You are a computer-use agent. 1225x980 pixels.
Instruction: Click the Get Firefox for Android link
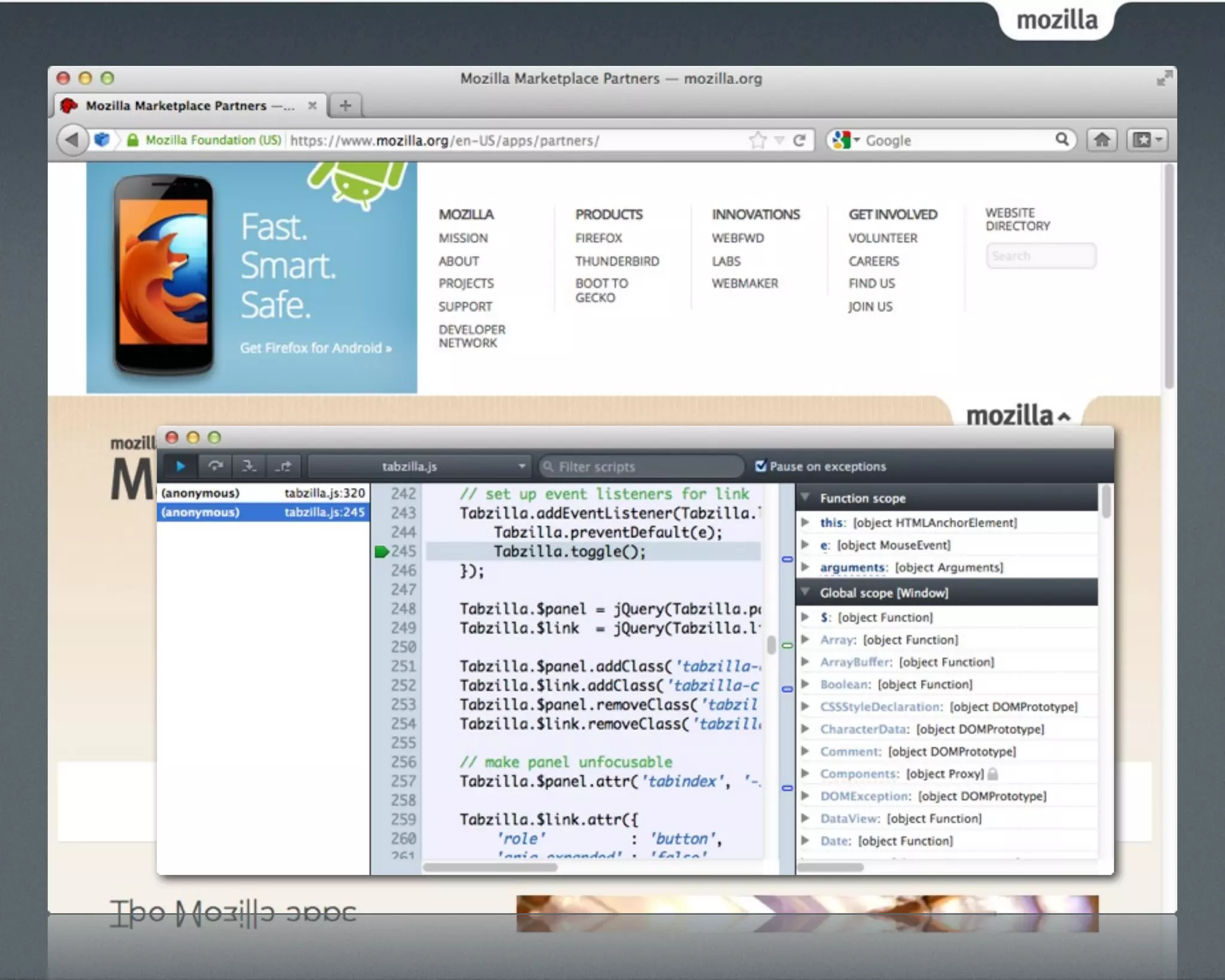pos(315,348)
